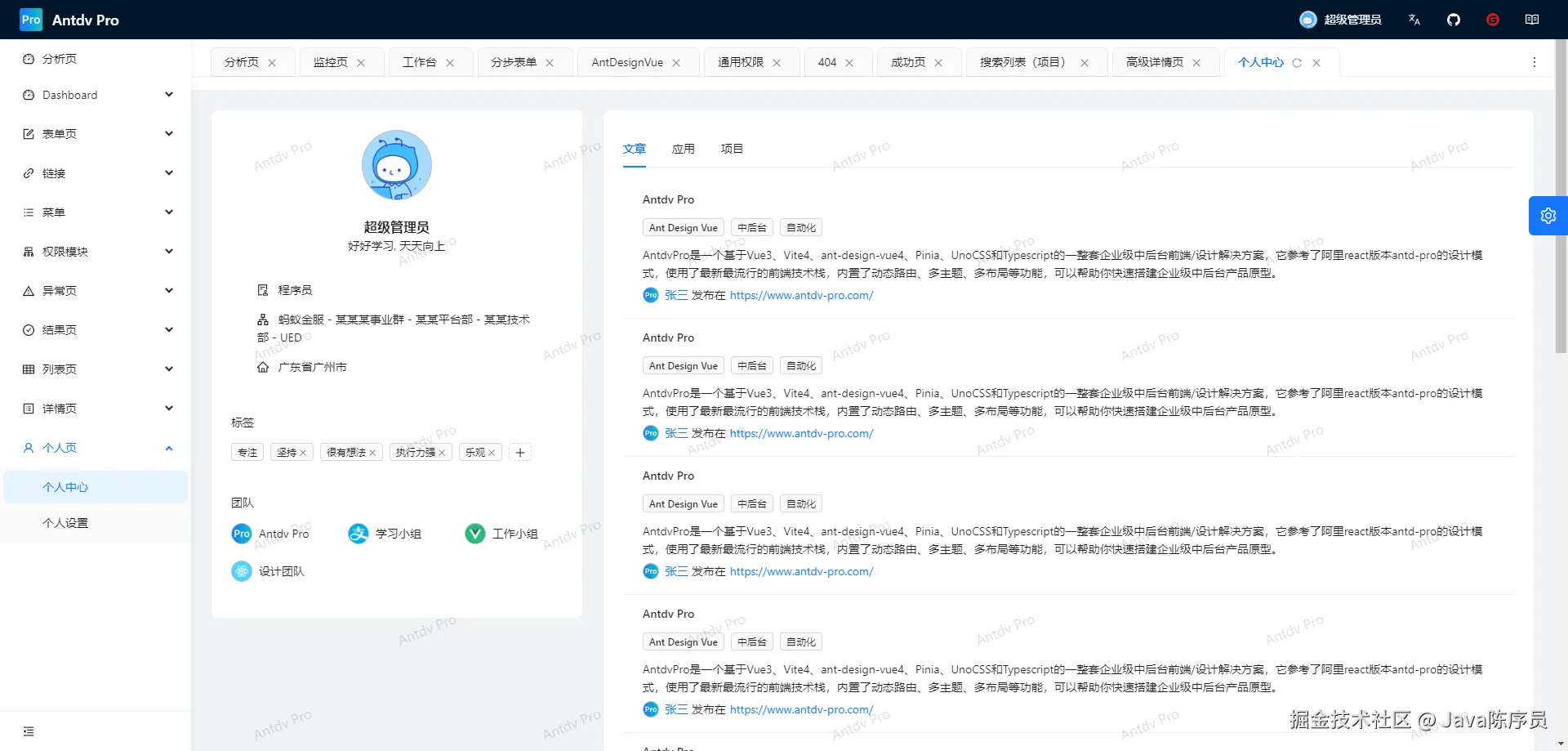Close the 高级详情页 tab
Screen dimensions: 1568x751
(1196, 63)
